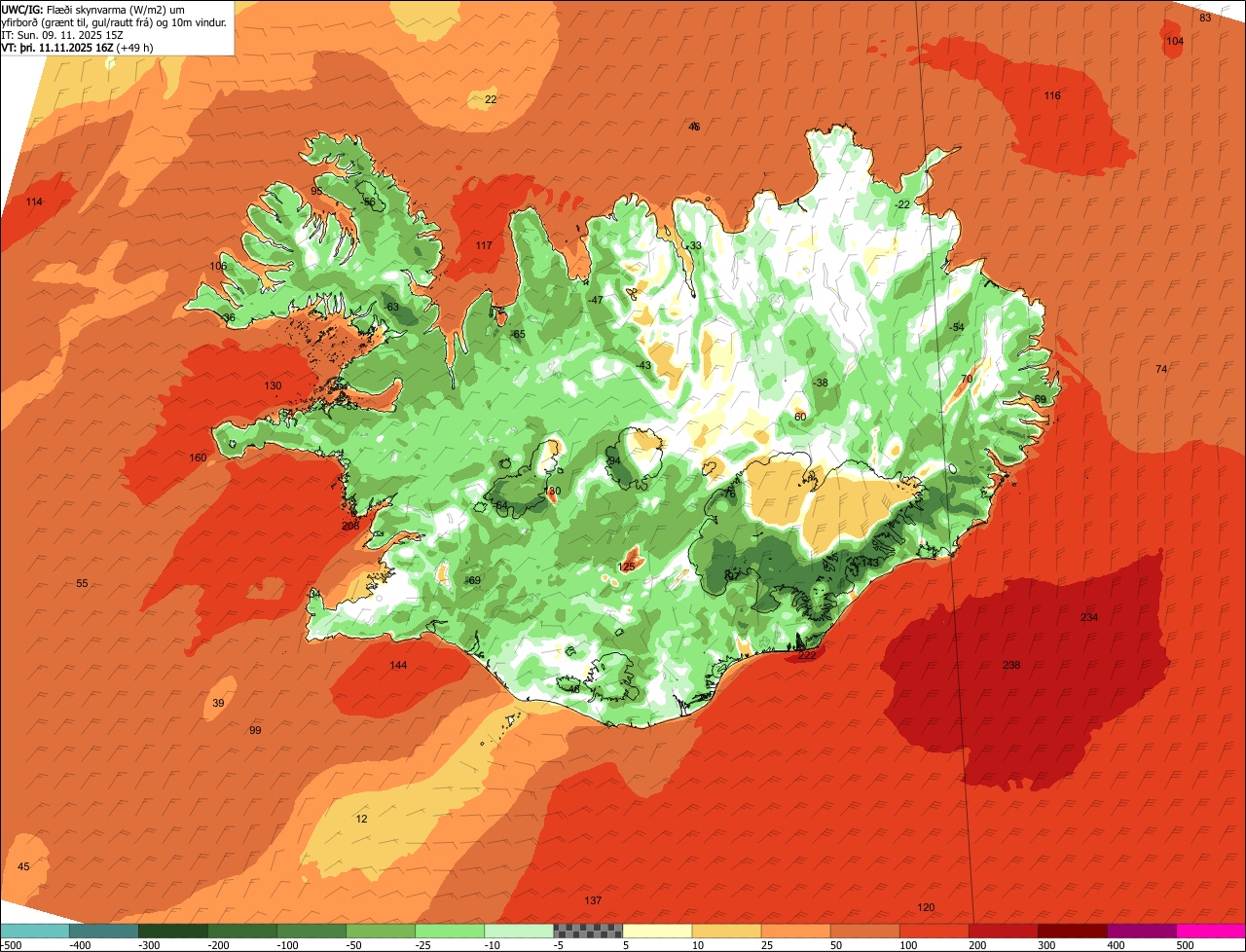Click the map value -65 in northwest Iceland
1246x952 pixels.
tap(518, 334)
